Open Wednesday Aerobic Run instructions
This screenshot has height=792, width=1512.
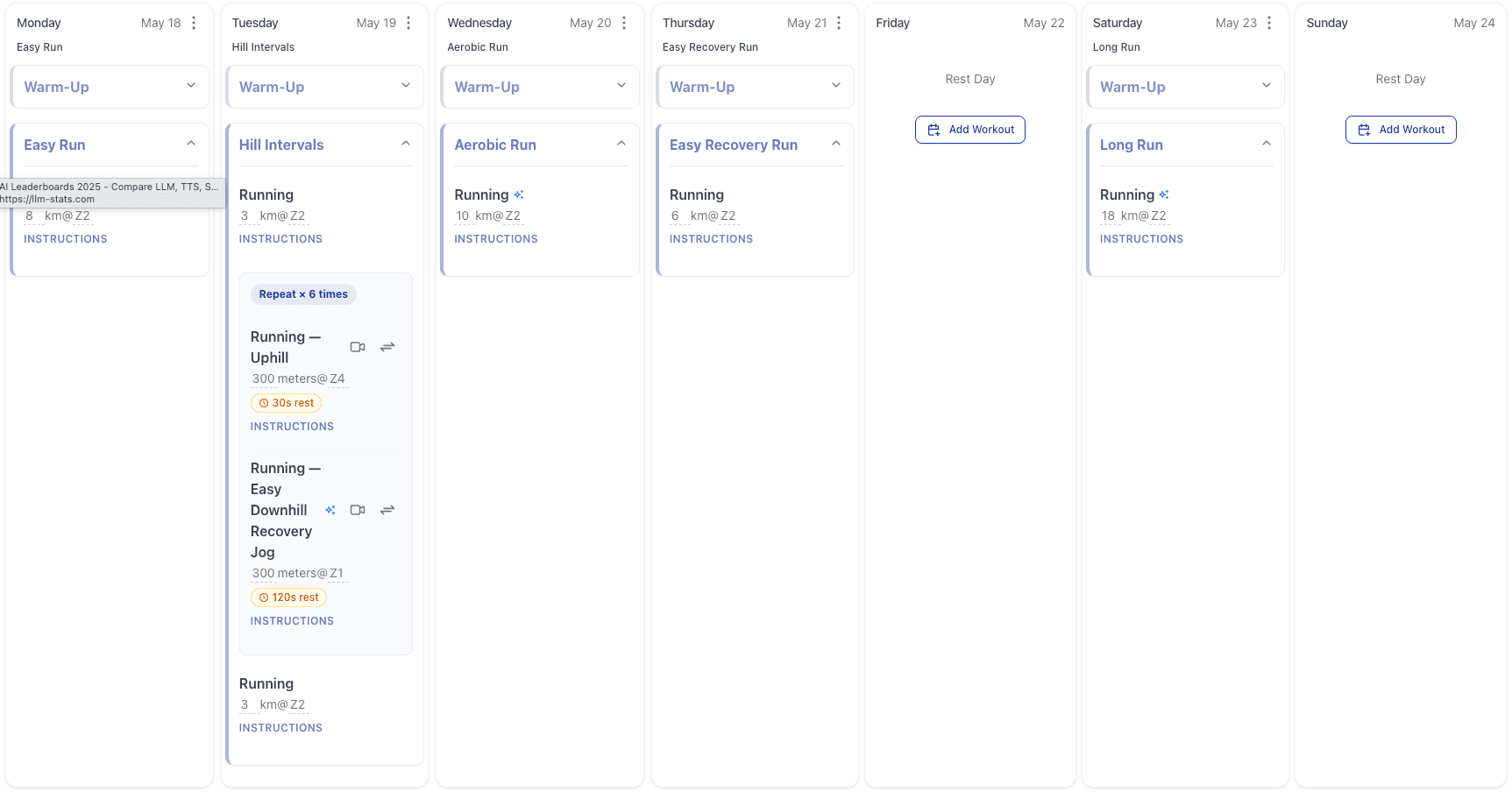click(x=496, y=239)
